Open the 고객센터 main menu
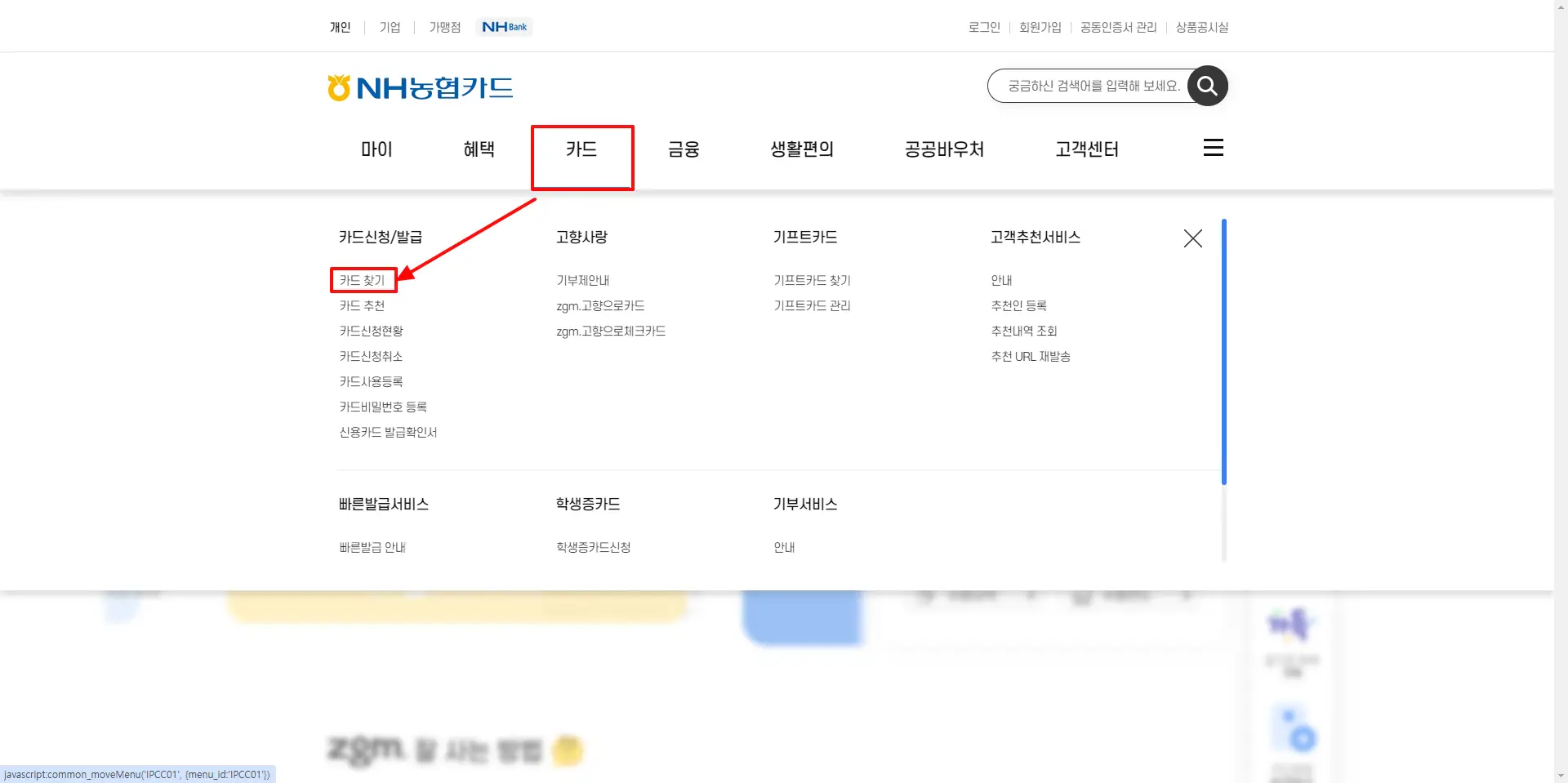The width and height of the screenshot is (1568, 783). pyautogui.click(x=1087, y=149)
